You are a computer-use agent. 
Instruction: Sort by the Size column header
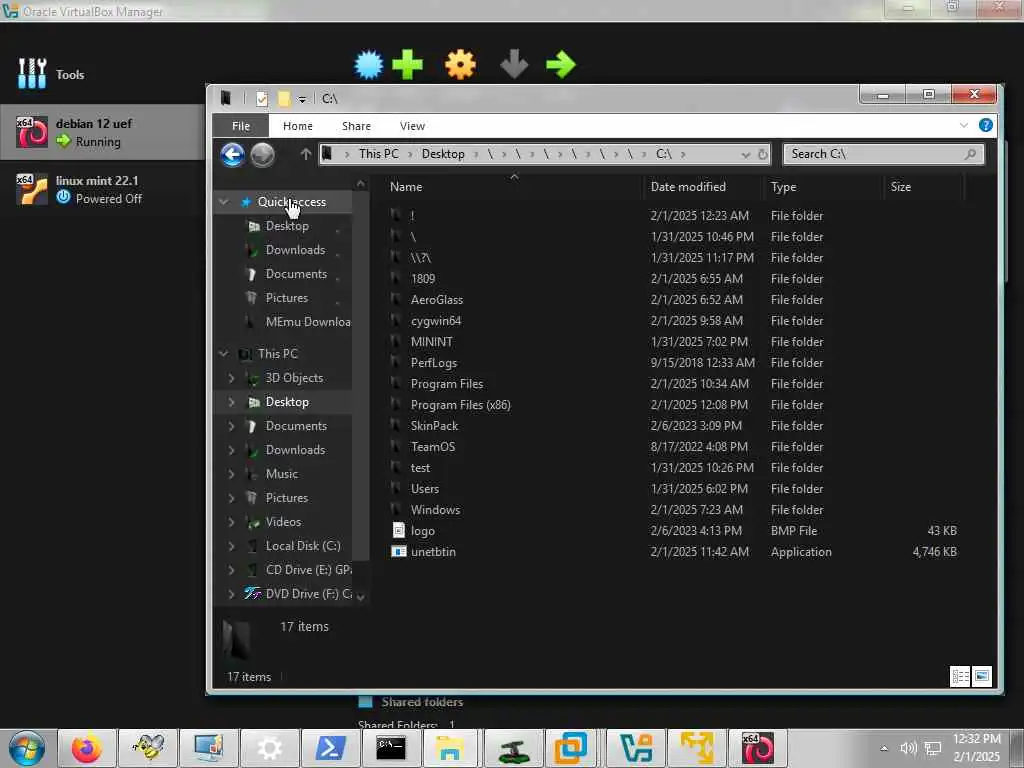pos(901,187)
